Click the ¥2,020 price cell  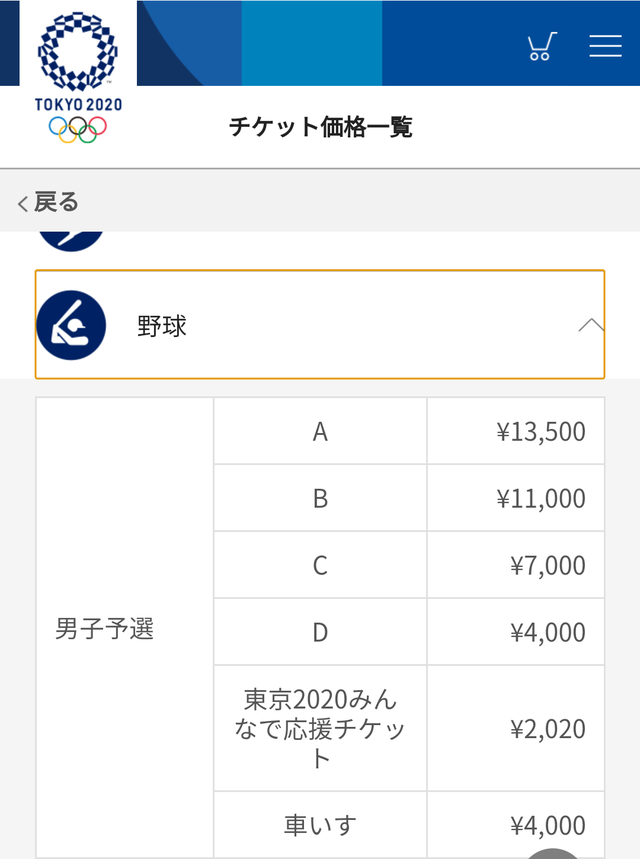click(516, 728)
